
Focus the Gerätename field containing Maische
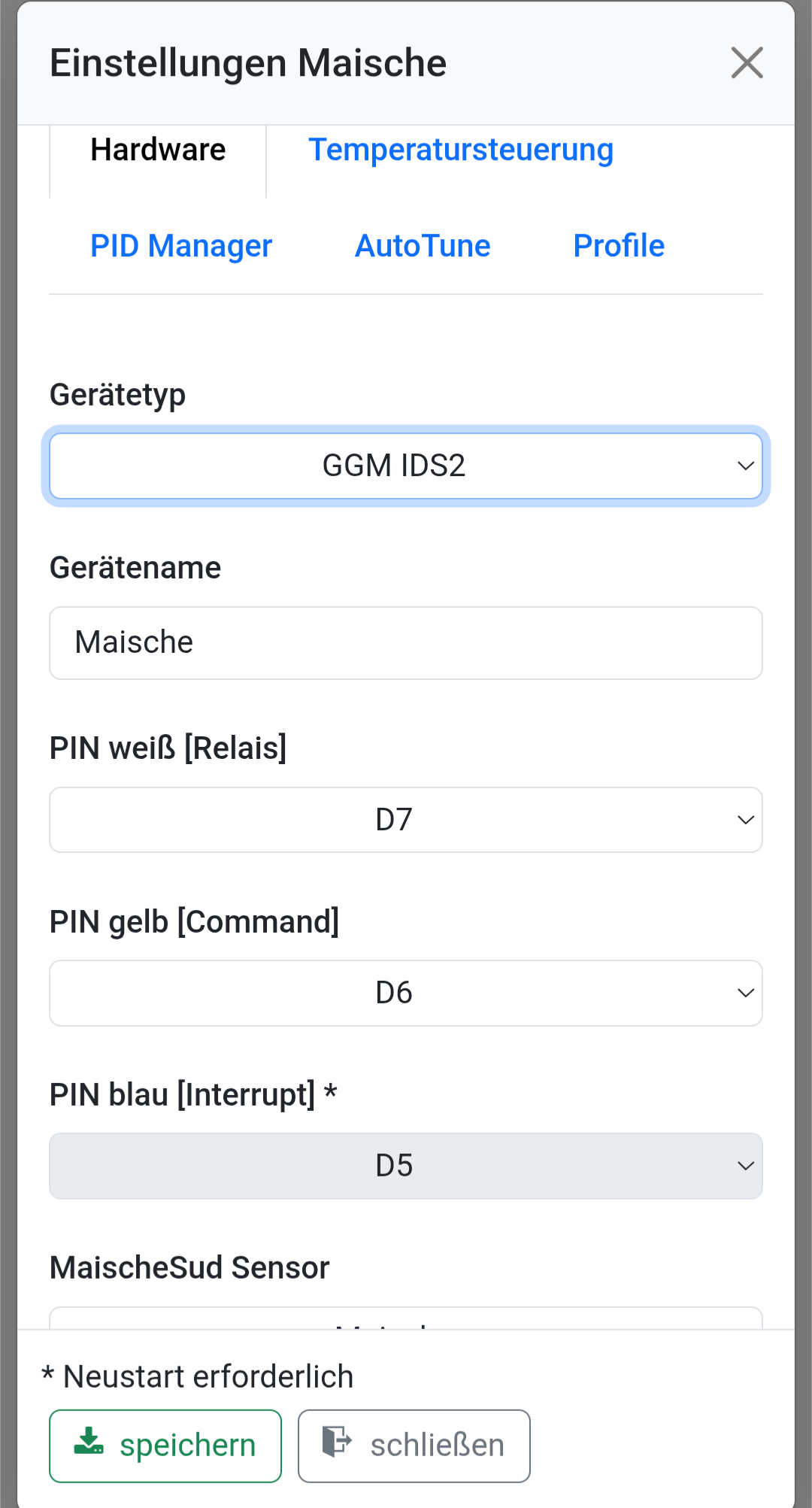coord(406,643)
